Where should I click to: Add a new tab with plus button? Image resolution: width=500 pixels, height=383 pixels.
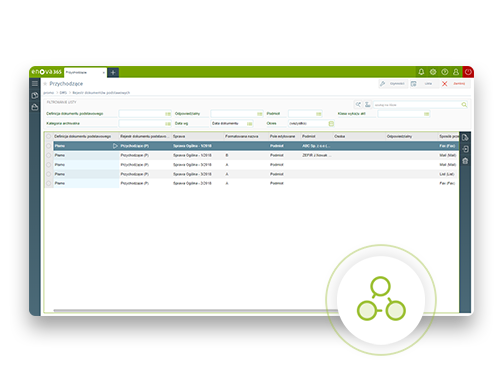(x=113, y=72)
